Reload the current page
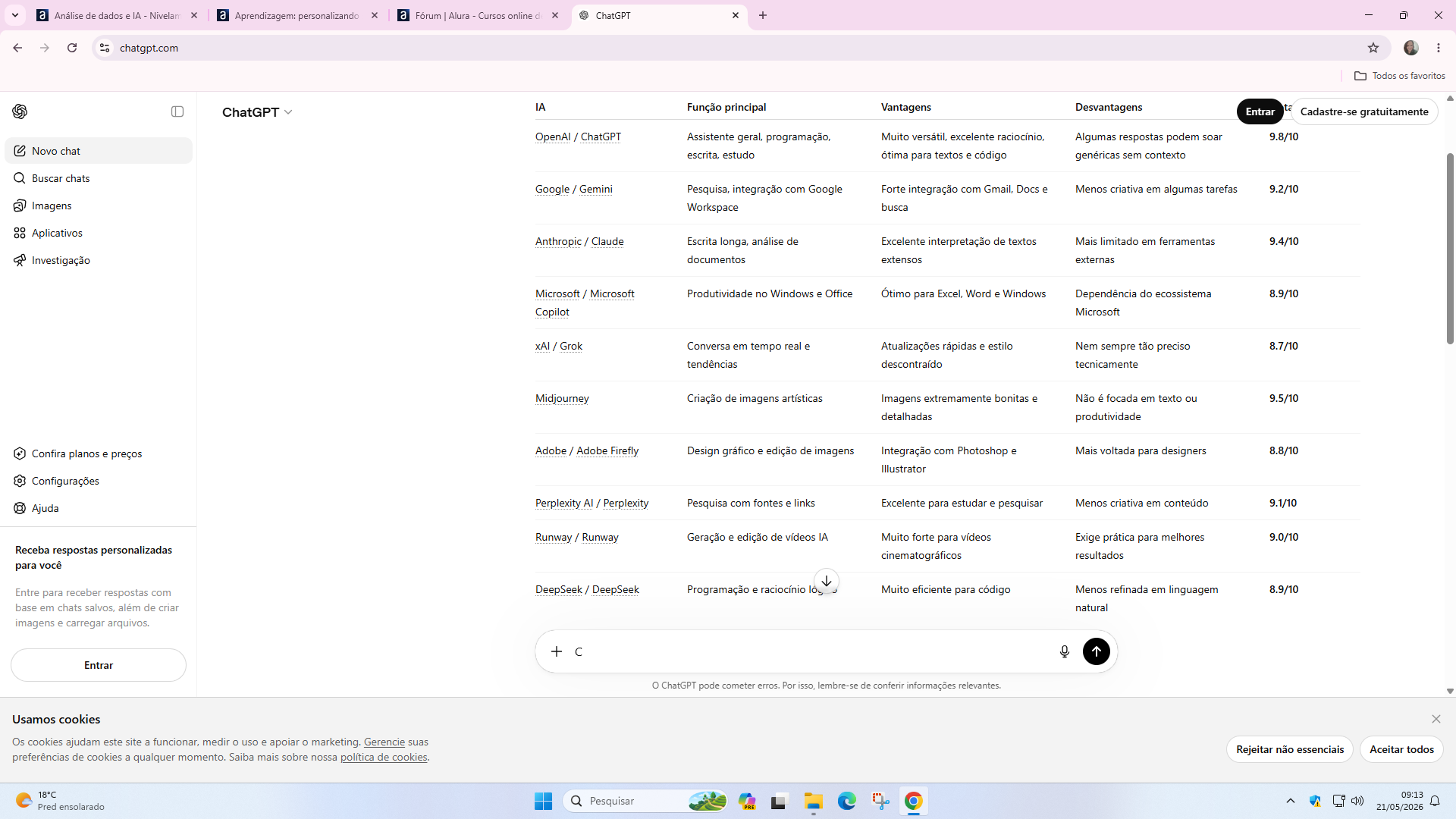The image size is (1456, 819). pos(72,48)
